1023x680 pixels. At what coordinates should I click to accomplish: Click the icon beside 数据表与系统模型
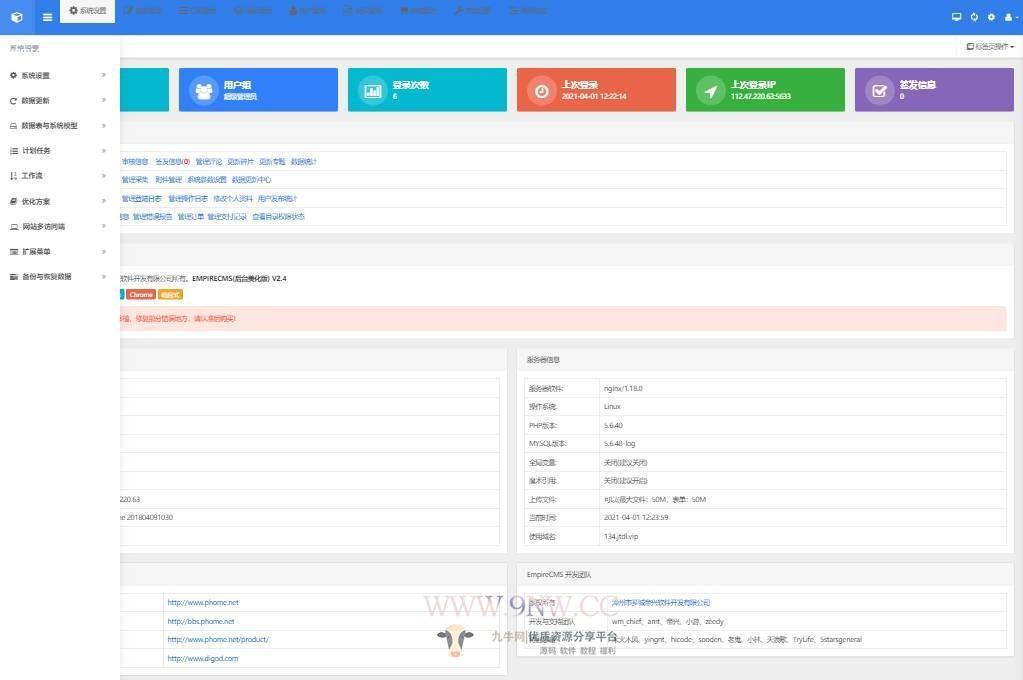pos(13,126)
